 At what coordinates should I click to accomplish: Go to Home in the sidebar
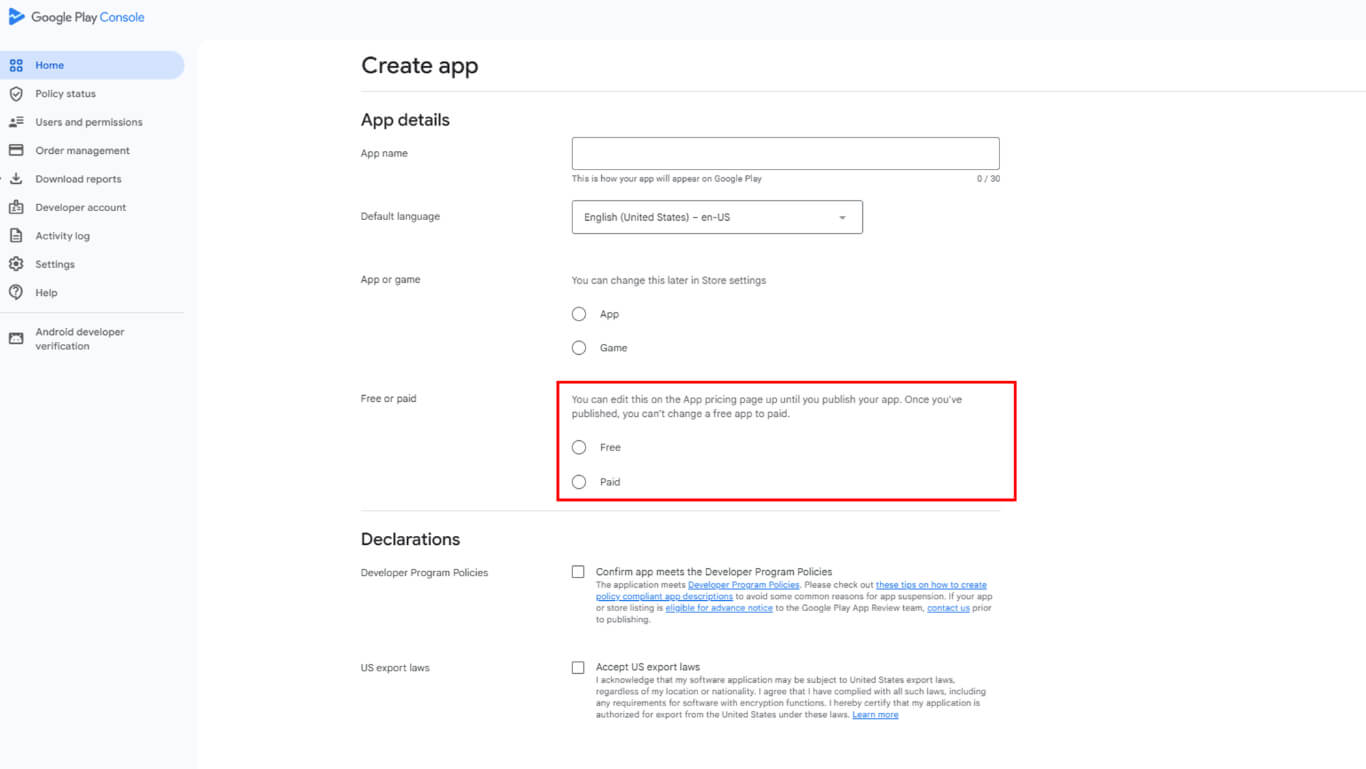click(50, 65)
